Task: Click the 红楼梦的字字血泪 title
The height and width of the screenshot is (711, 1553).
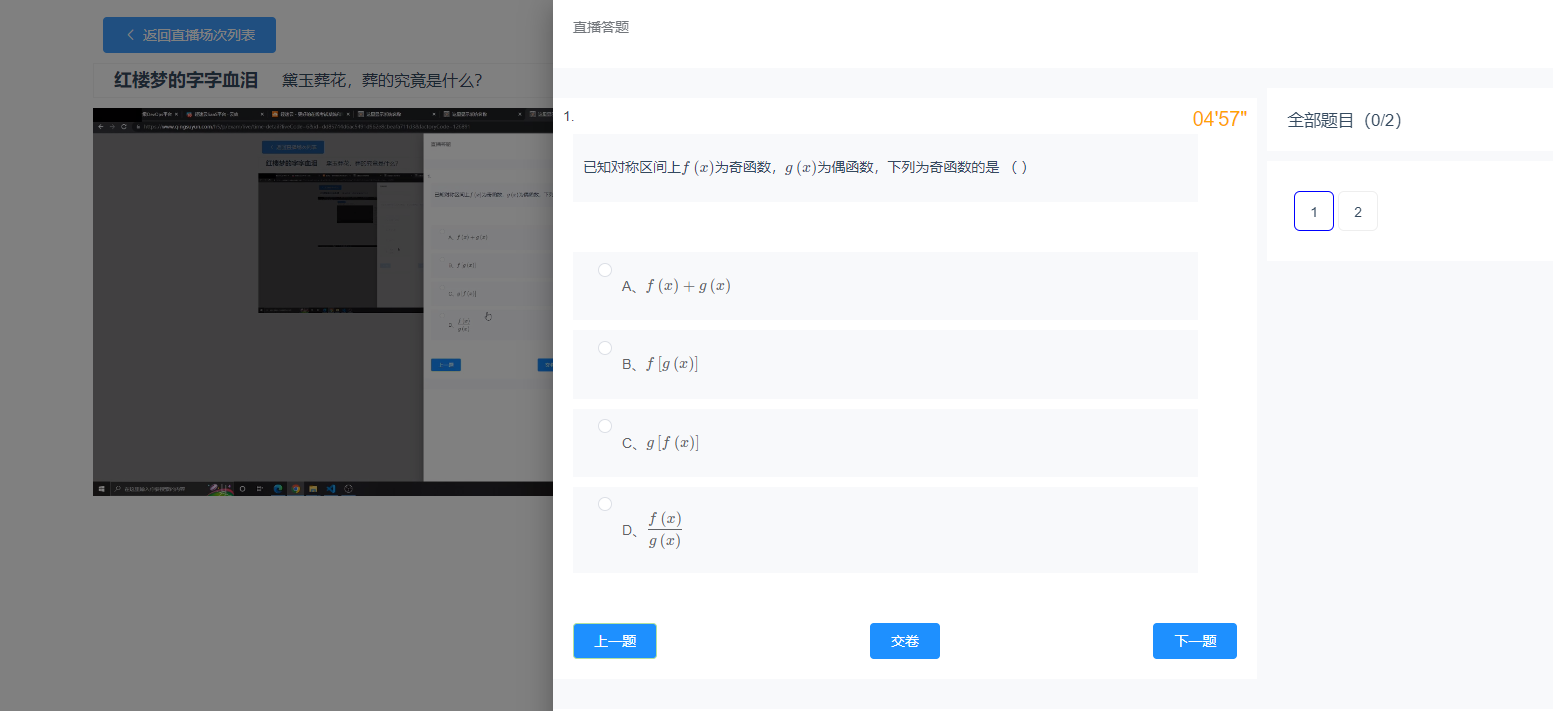Action: click(x=186, y=80)
